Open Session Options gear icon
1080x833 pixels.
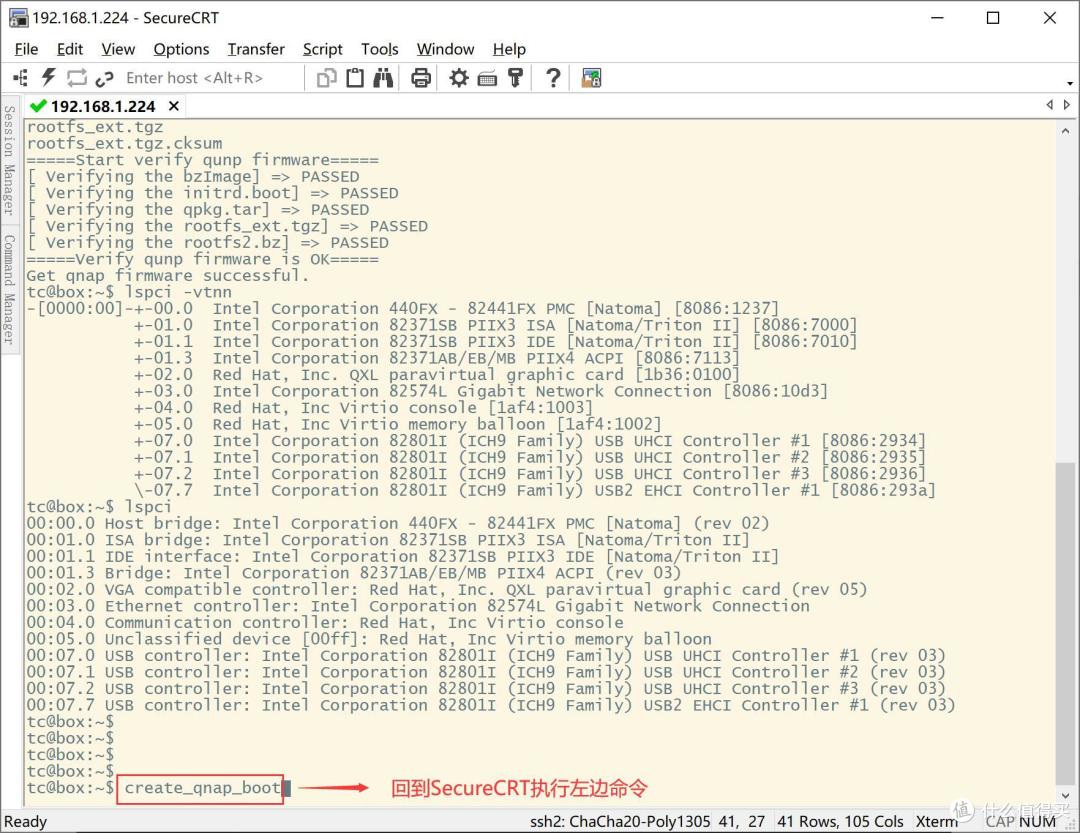click(459, 78)
